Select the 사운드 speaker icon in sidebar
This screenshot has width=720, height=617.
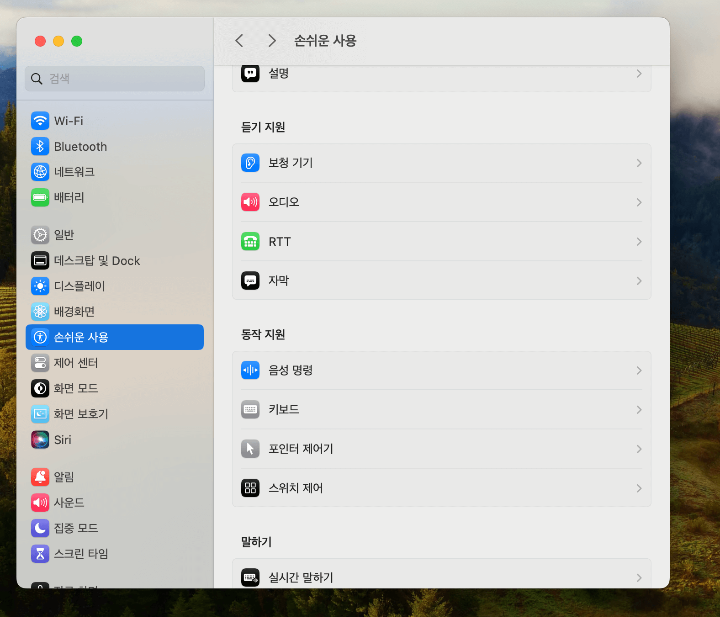[40, 503]
